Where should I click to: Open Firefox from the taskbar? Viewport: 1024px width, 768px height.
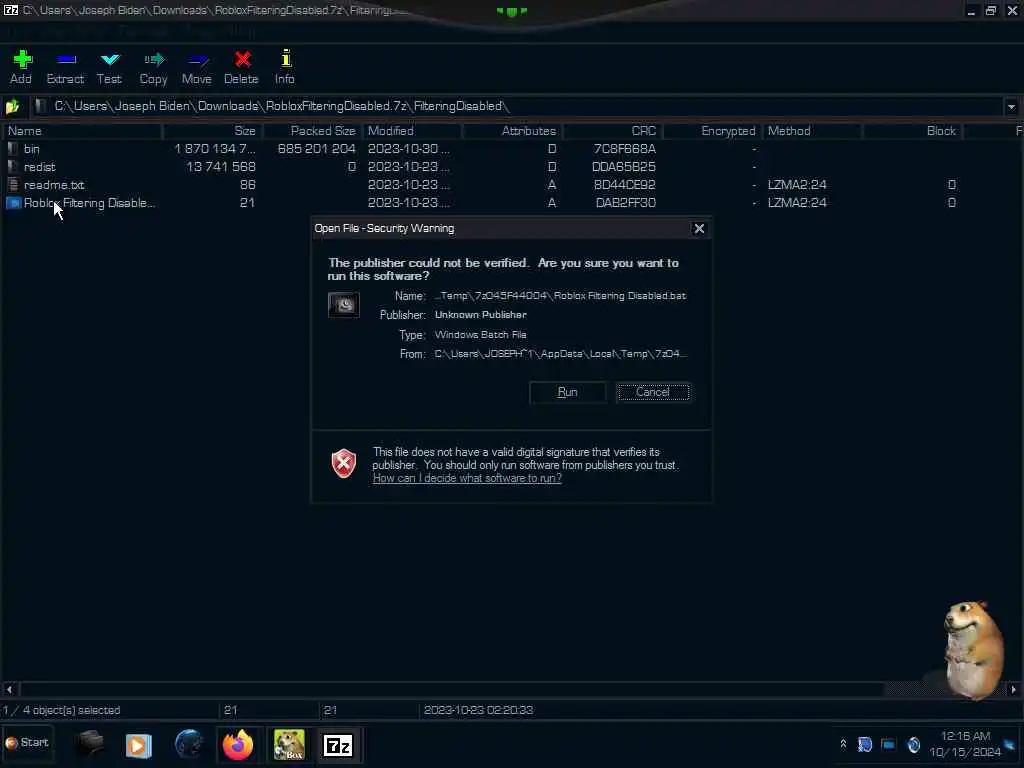(238, 744)
